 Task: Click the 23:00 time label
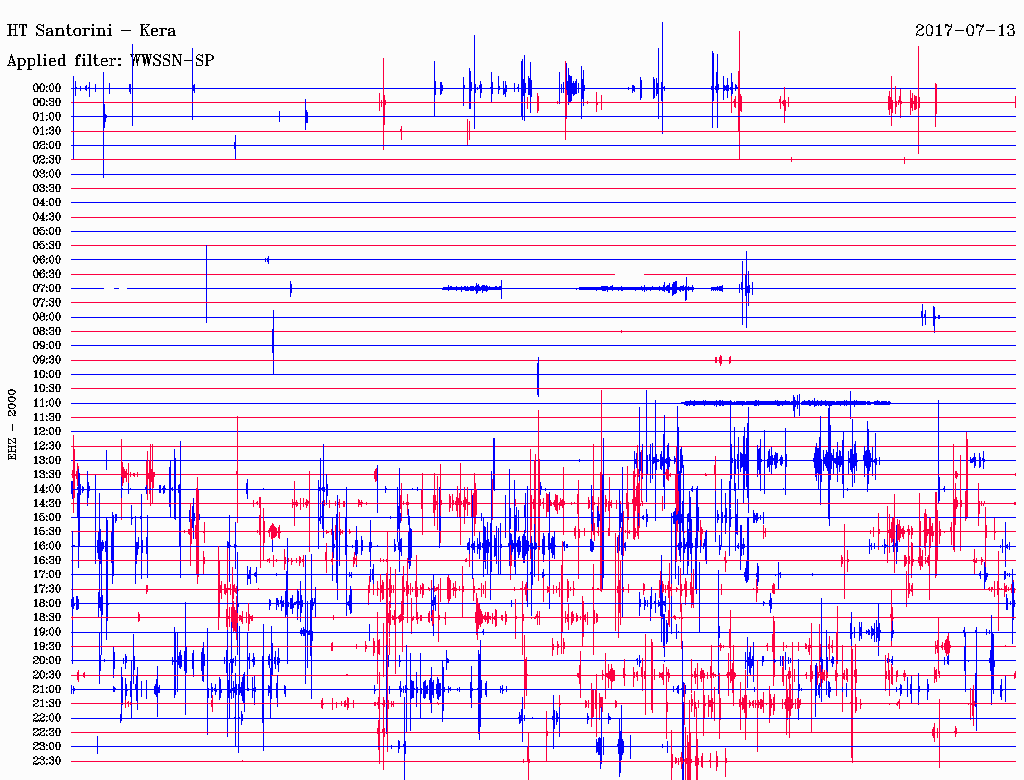(x=46, y=747)
